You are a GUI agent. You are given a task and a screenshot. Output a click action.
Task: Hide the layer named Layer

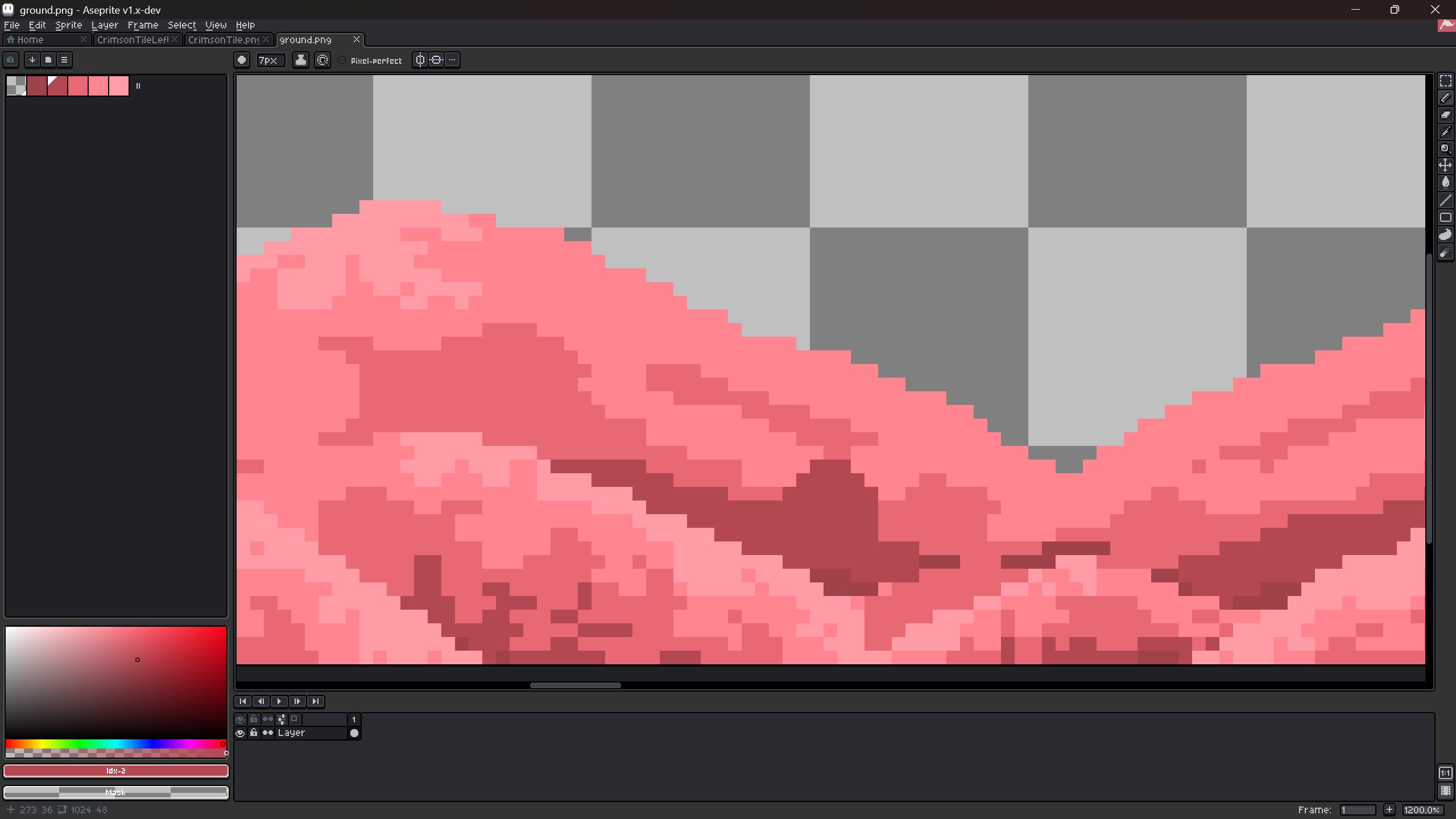(240, 733)
